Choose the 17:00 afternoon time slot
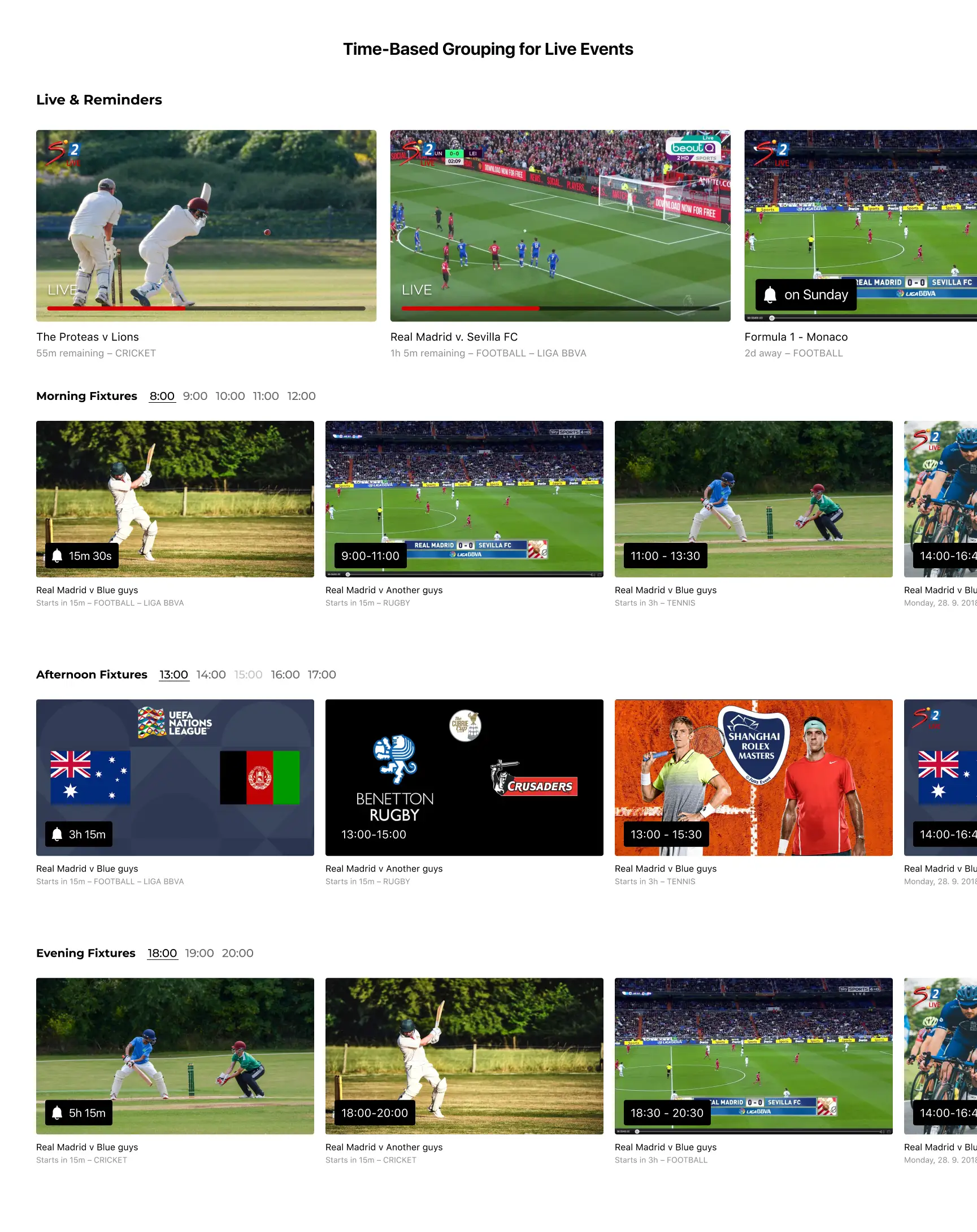The width and height of the screenshot is (977, 1232). click(x=322, y=674)
